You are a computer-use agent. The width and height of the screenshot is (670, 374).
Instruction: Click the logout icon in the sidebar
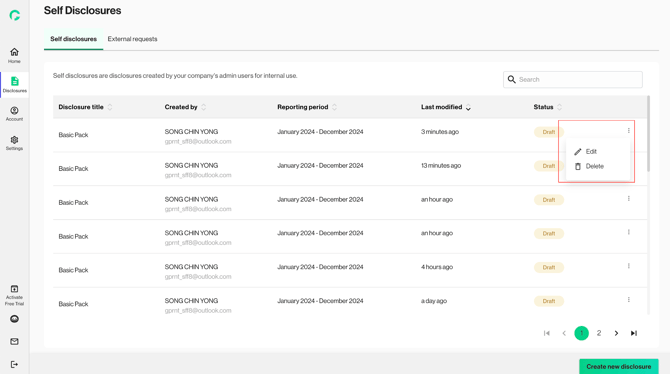click(x=14, y=364)
